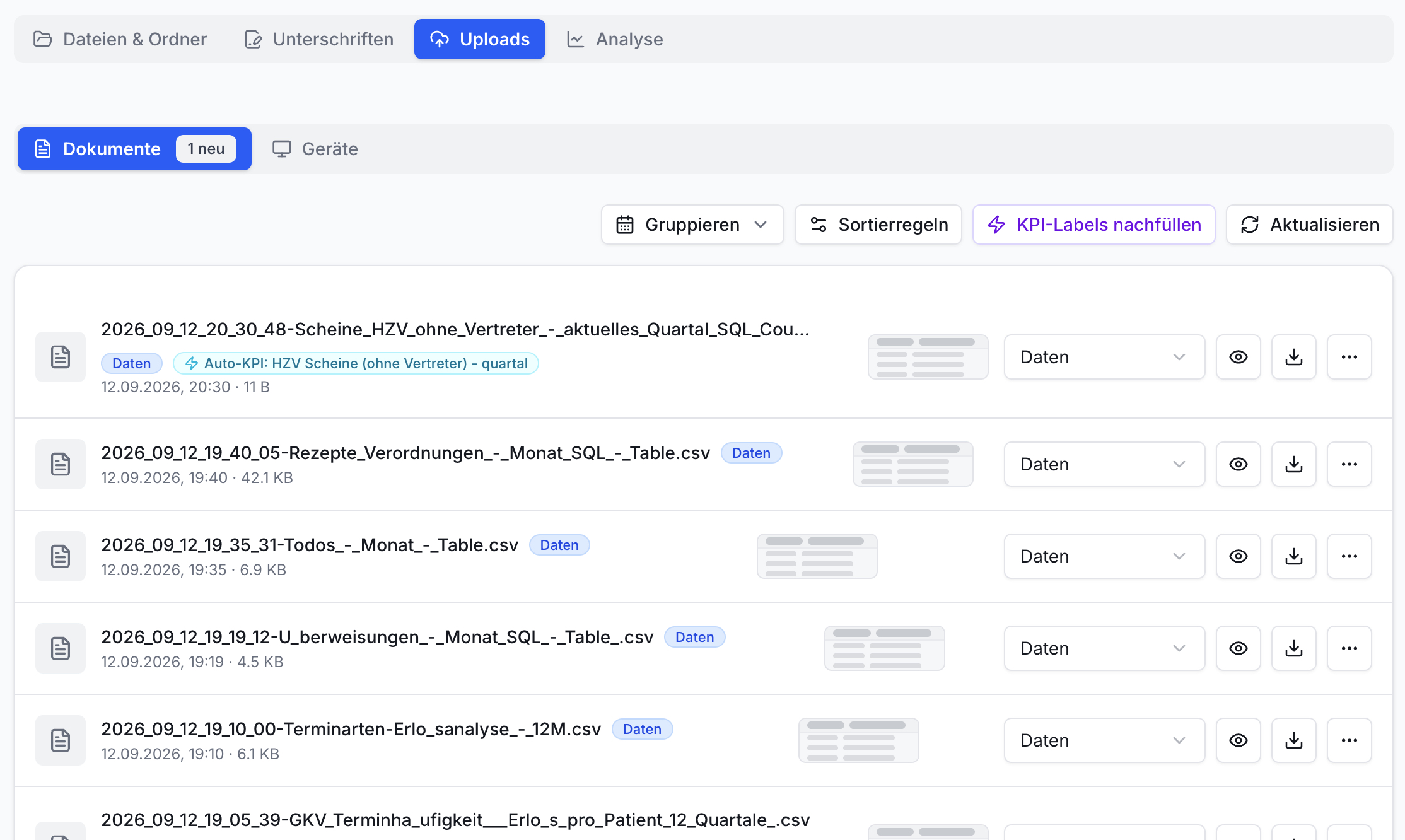This screenshot has width=1405, height=840.
Task: Download the U_berweisungen CSV file
Action: 1293,648
